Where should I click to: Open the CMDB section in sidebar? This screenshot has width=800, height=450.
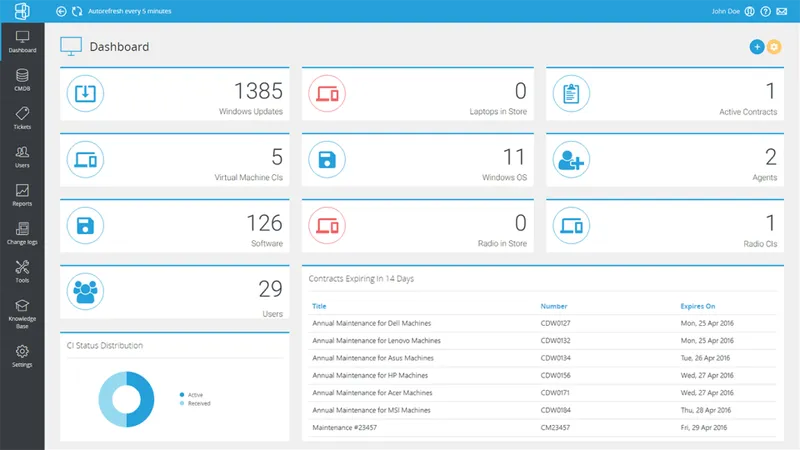click(x=22, y=80)
